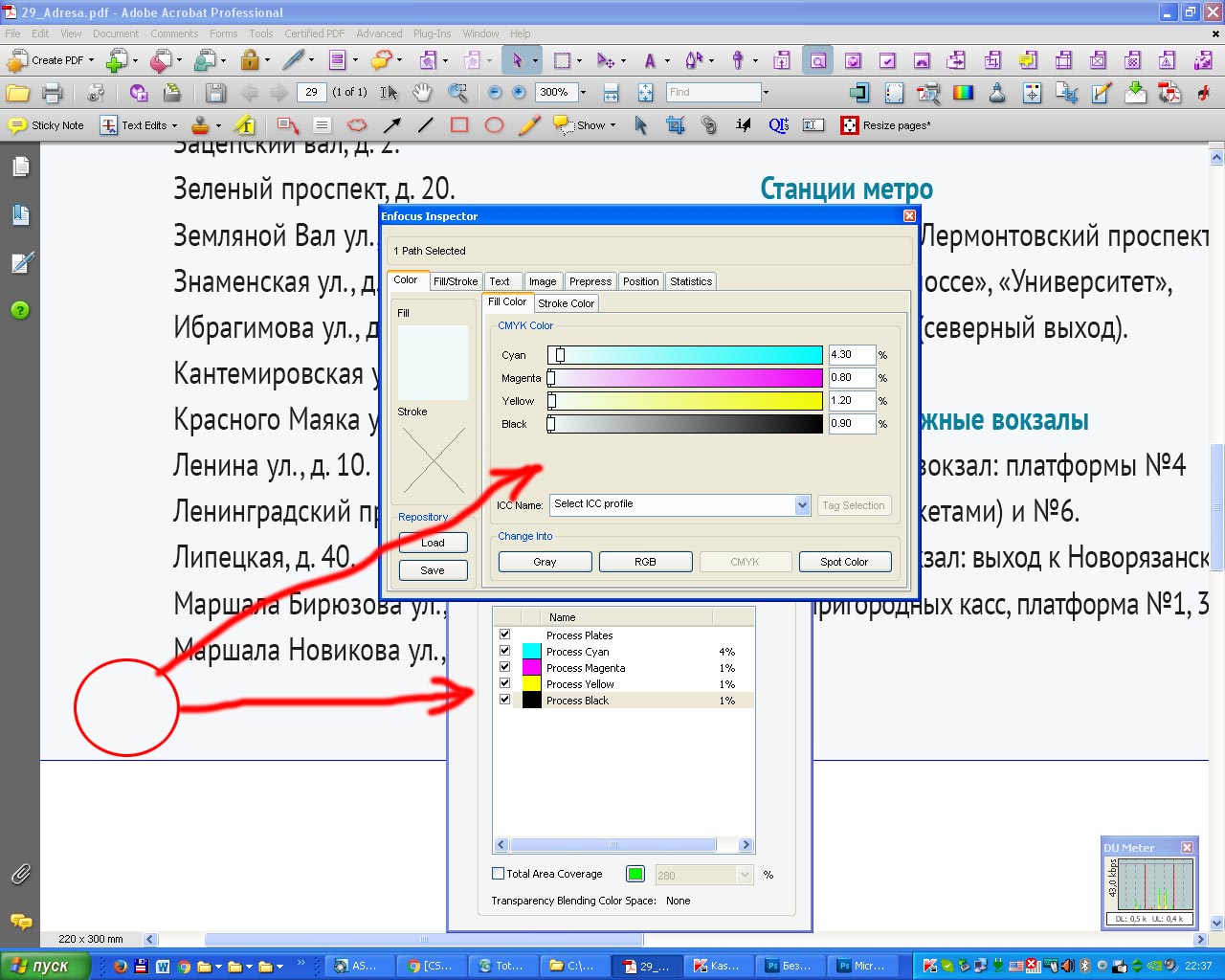The height and width of the screenshot is (980, 1225).
Task: Click the RGB conversion button
Action: point(646,562)
